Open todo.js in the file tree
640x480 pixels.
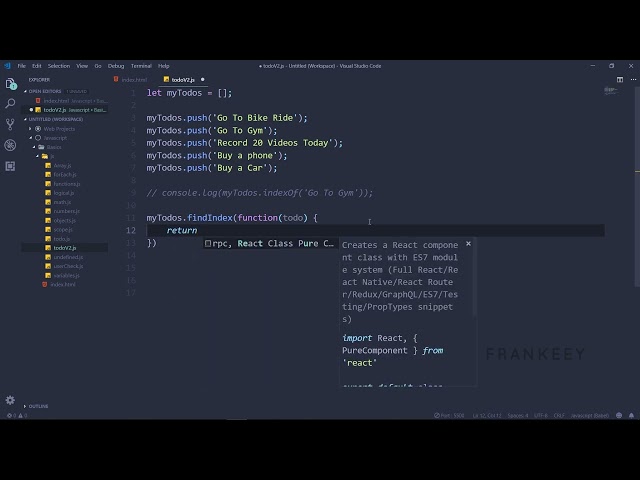(62, 239)
